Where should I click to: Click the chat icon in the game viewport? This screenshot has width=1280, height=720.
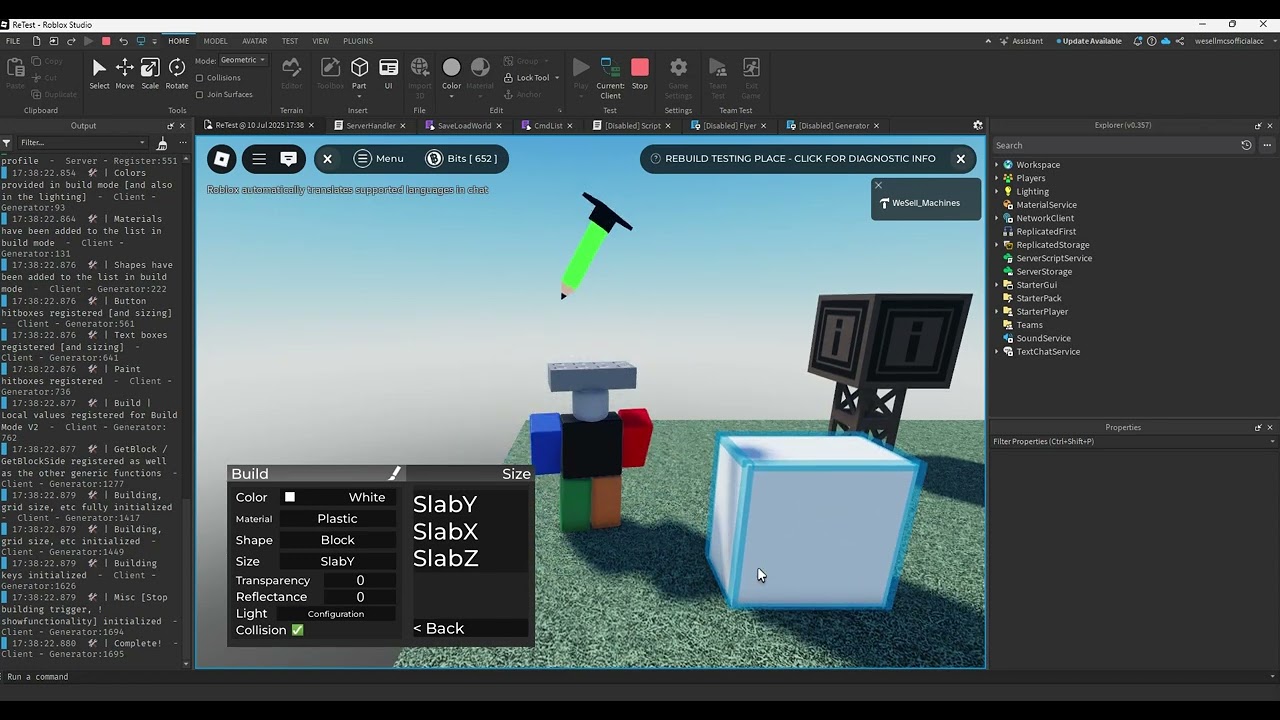pos(288,159)
